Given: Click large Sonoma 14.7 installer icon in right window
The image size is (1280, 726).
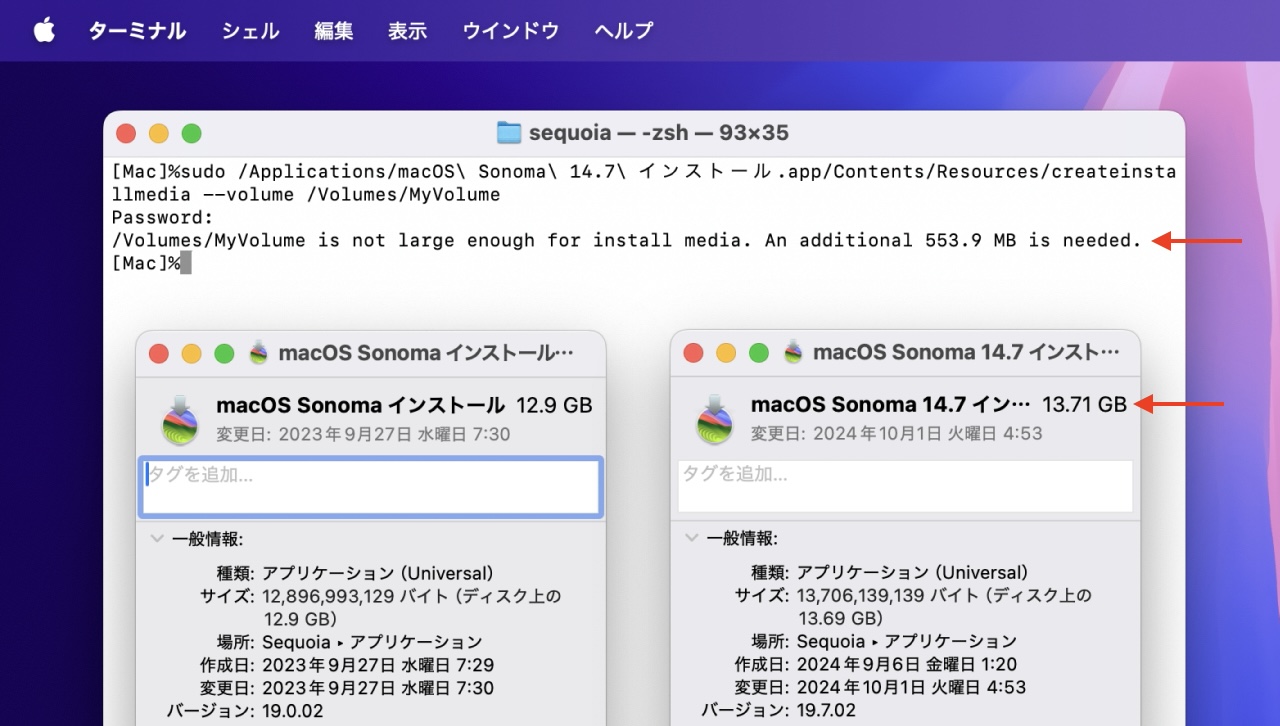Looking at the screenshot, I should [715, 419].
